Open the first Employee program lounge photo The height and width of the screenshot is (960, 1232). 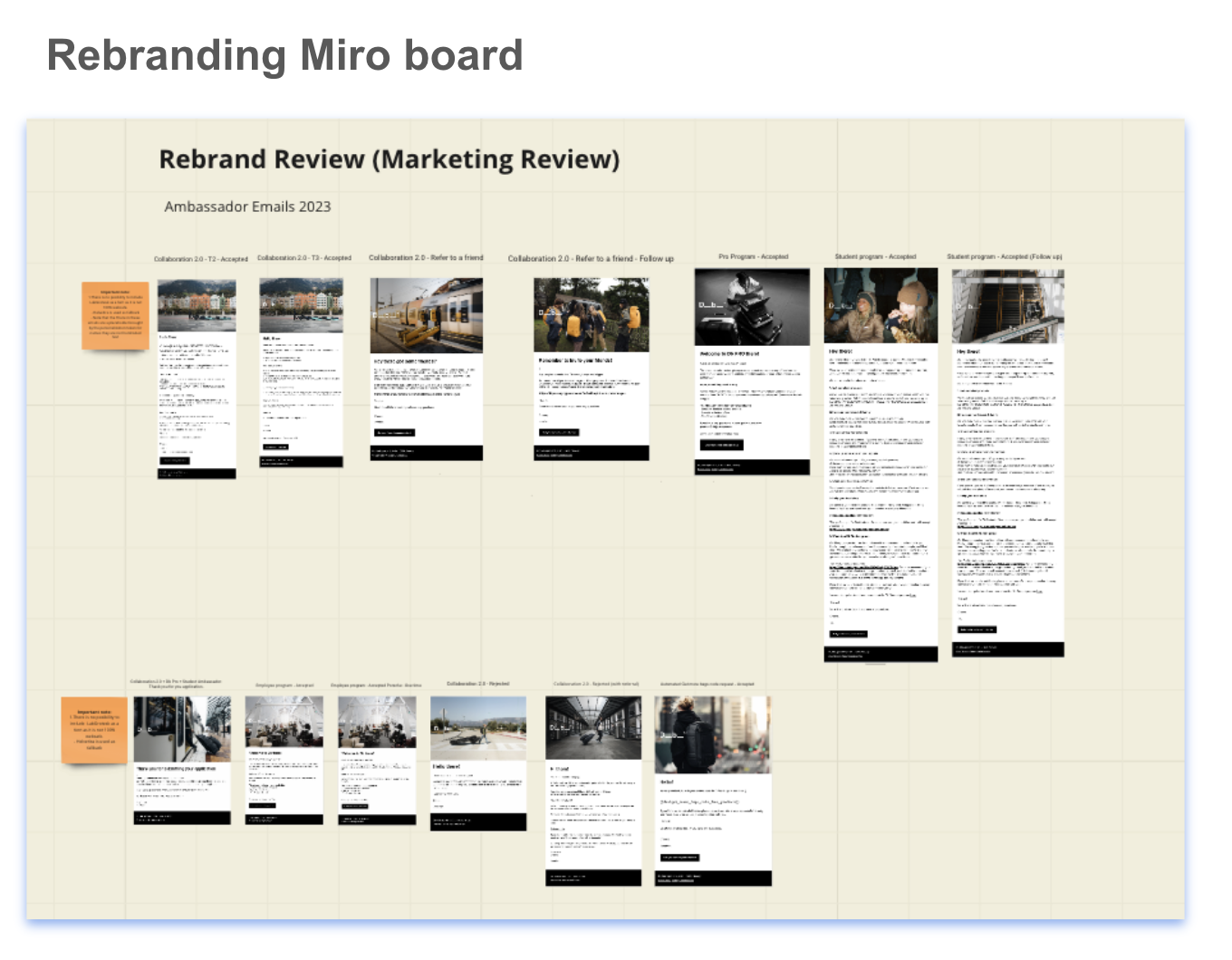[x=284, y=722]
